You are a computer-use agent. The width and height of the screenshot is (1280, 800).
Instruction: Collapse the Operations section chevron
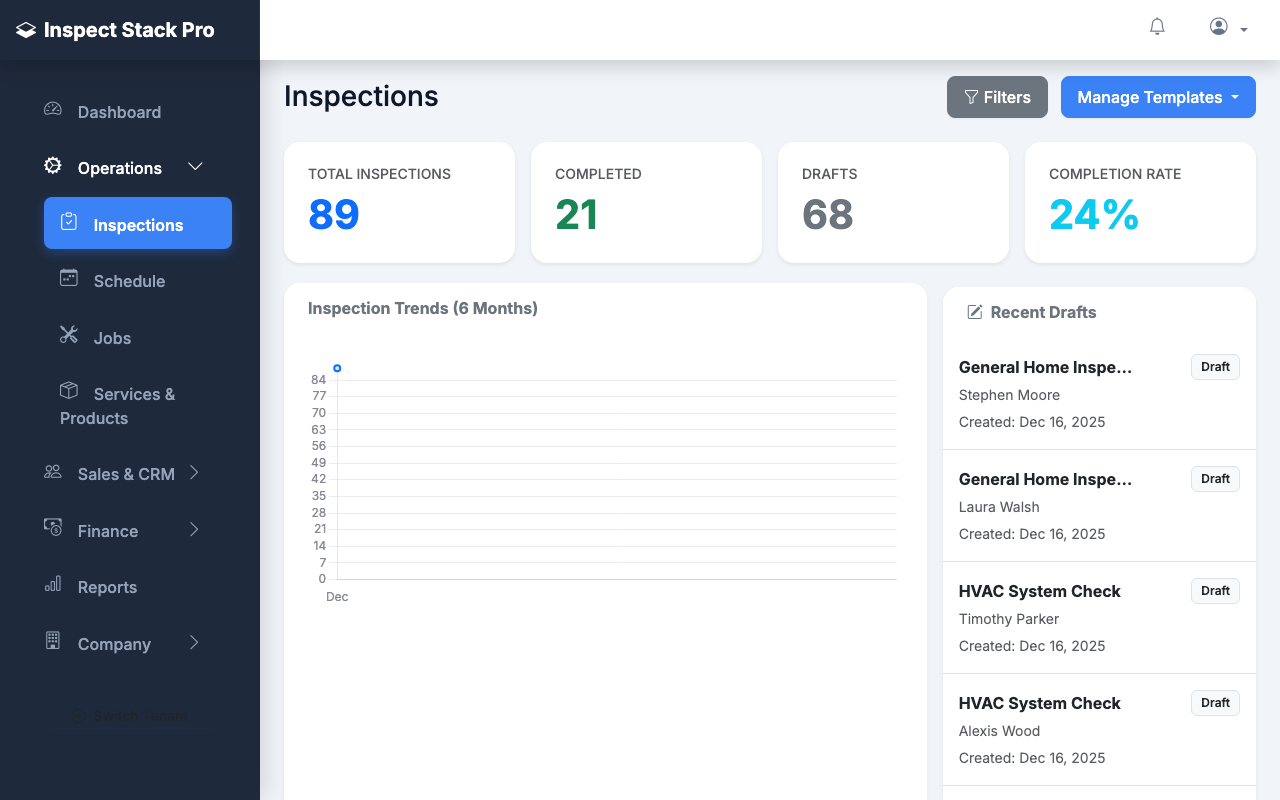tap(195, 167)
